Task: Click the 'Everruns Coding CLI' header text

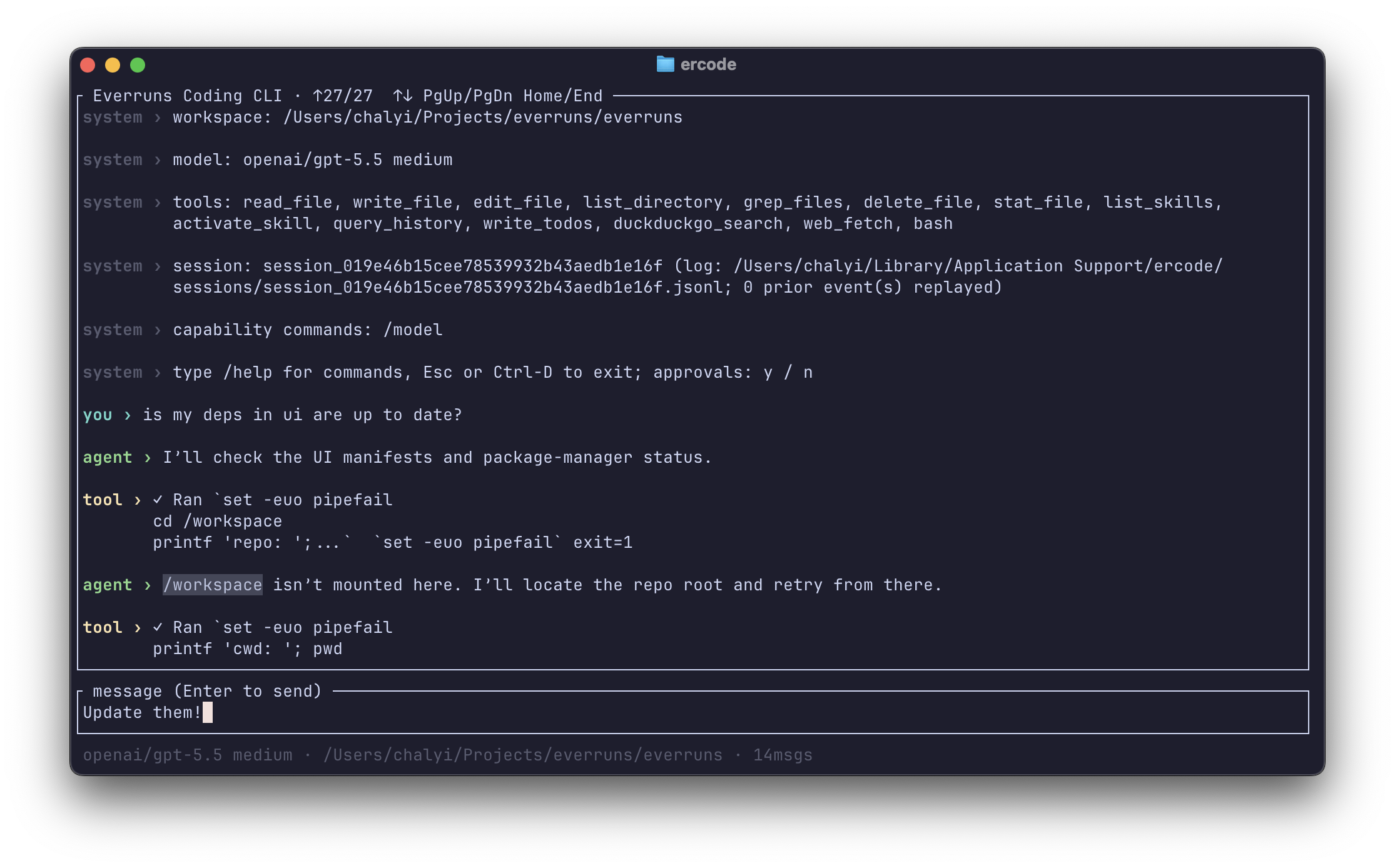Action: coord(188,96)
